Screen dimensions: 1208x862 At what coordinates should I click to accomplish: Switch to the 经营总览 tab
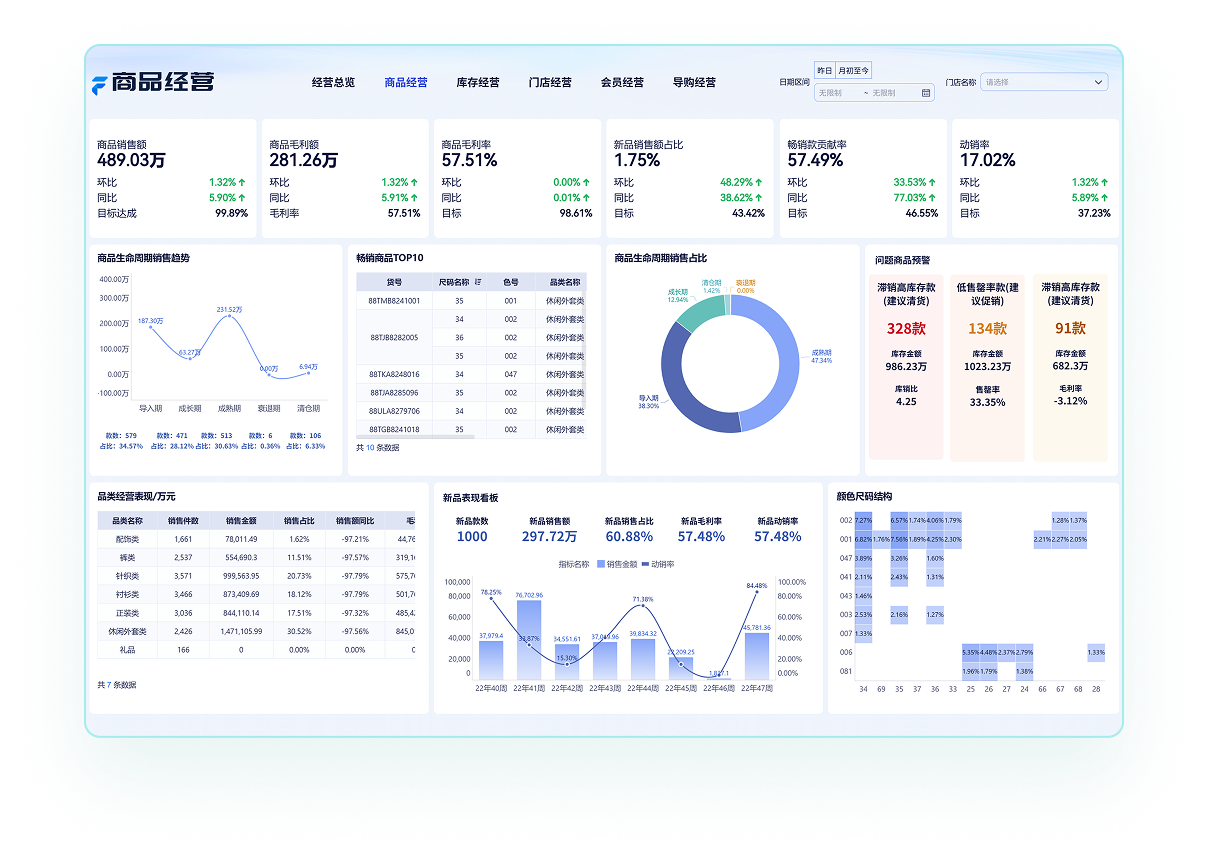pos(333,83)
